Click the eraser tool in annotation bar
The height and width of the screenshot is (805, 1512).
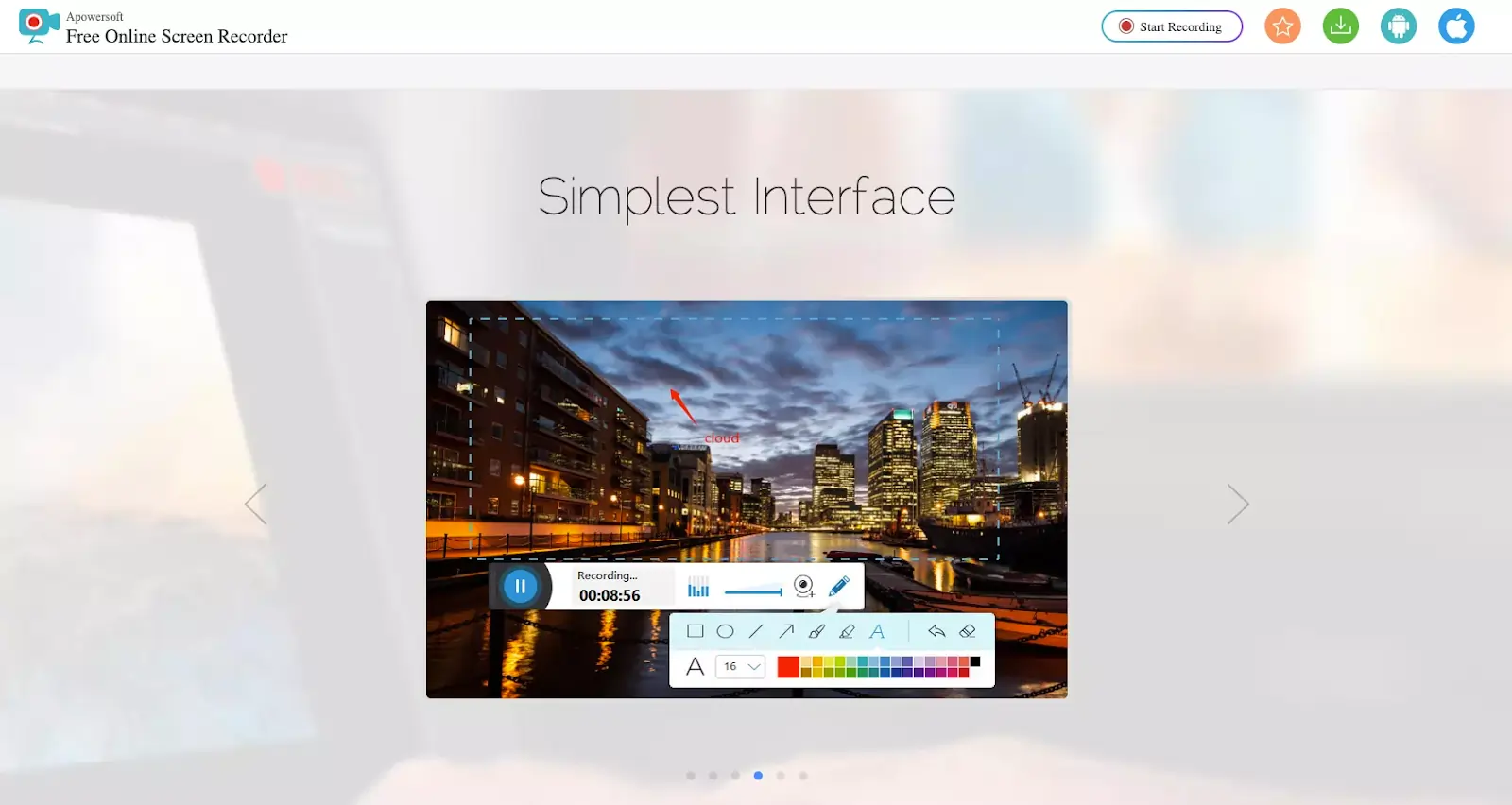point(967,631)
